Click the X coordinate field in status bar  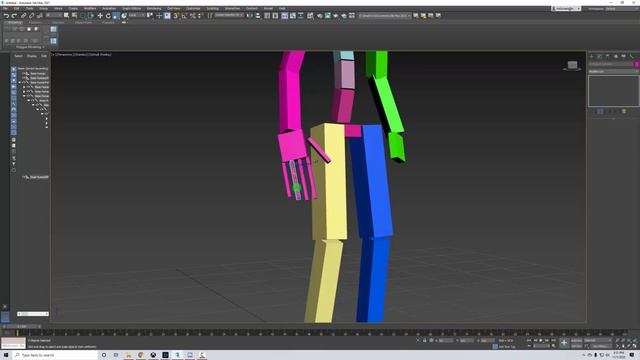(446, 340)
